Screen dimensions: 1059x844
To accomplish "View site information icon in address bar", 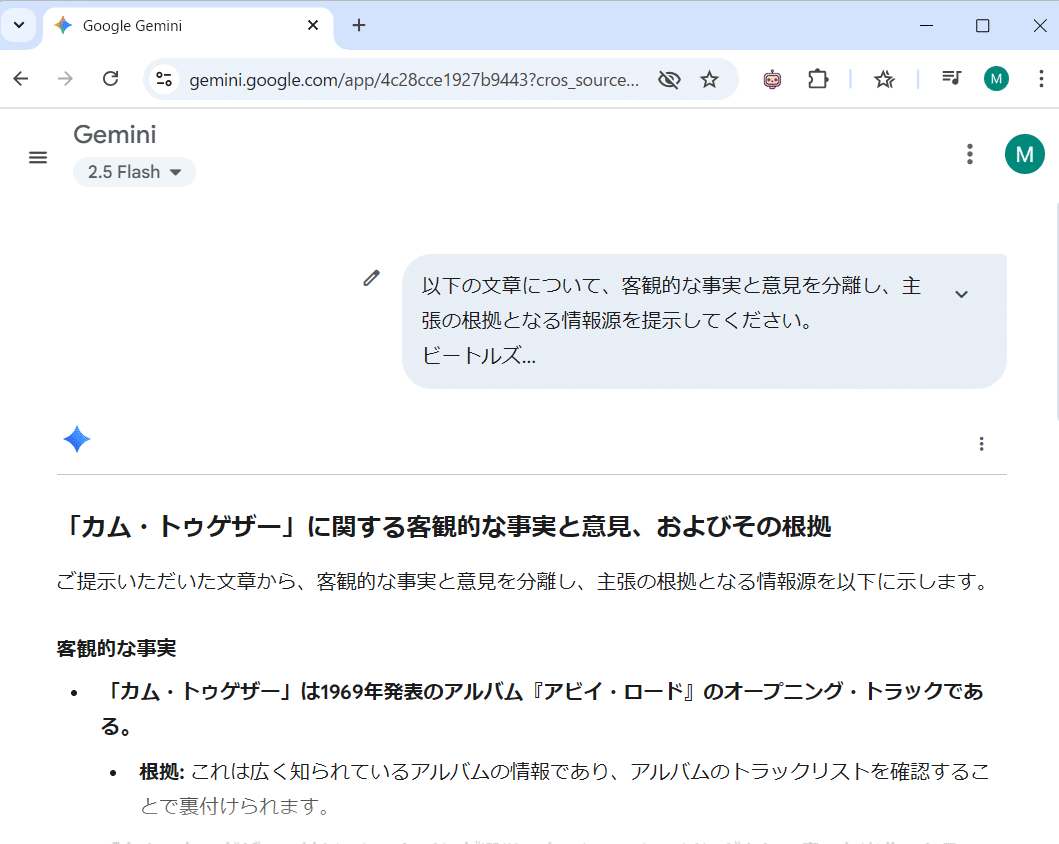I will coord(163,78).
